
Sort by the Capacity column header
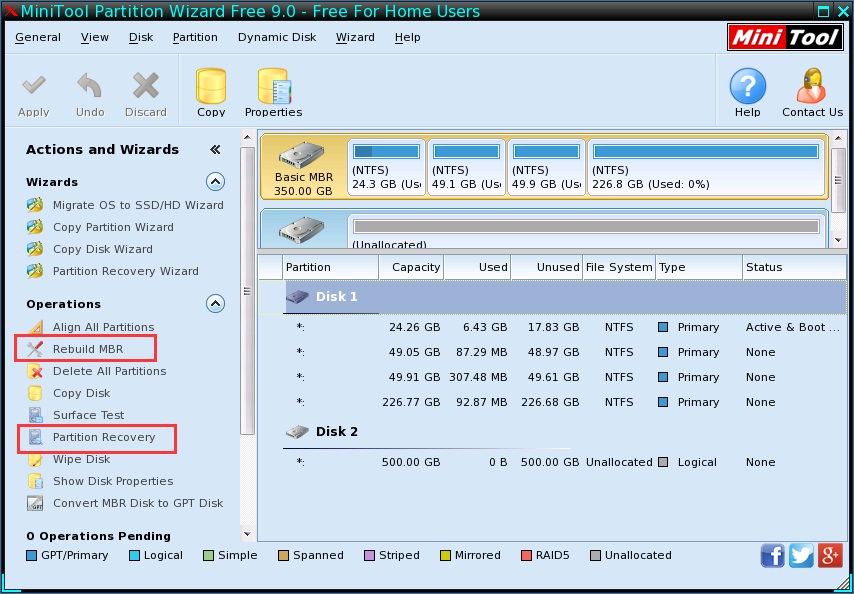click(x=411, y=267)
